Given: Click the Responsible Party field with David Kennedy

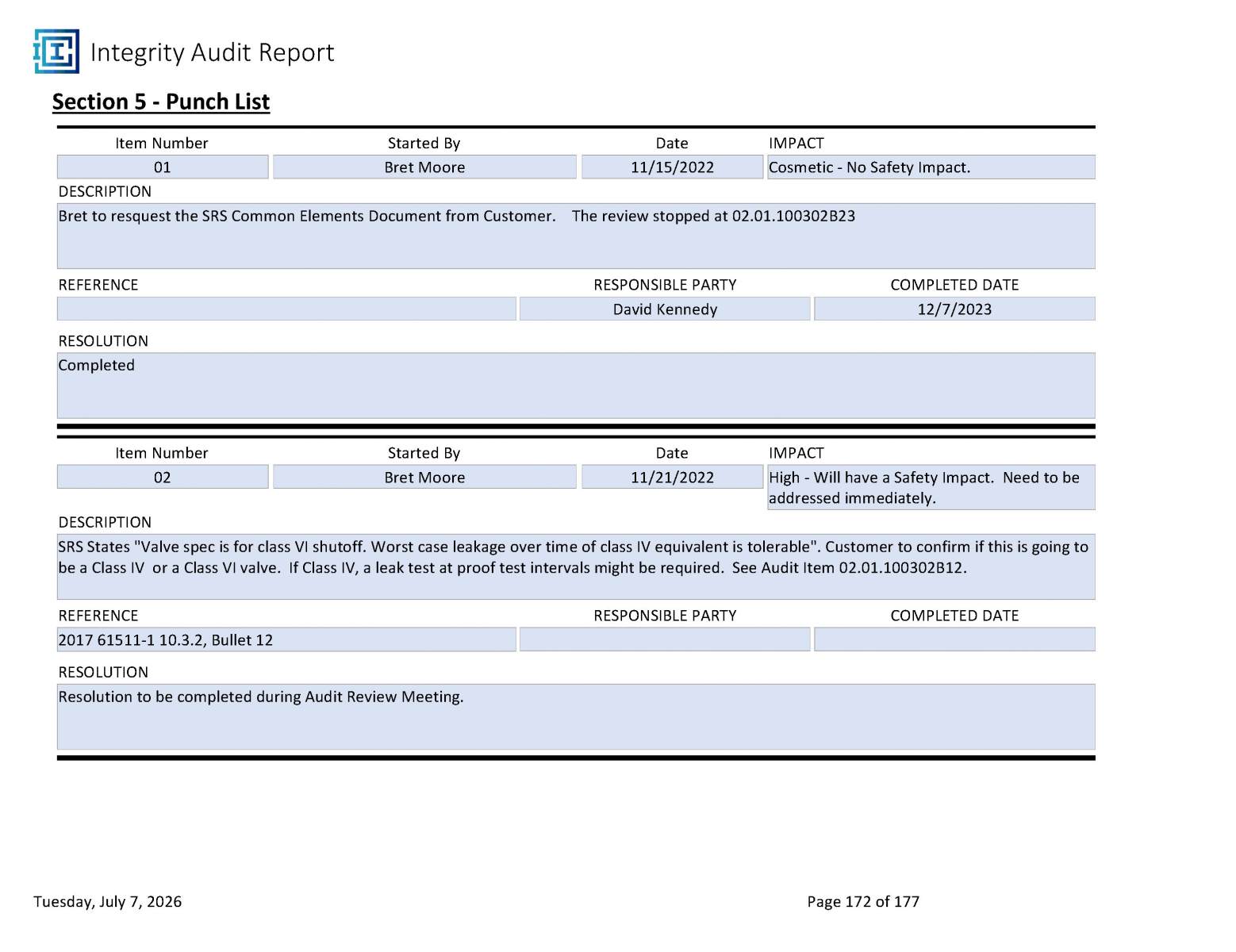Looking at the screenshot, I should (665, 309).
